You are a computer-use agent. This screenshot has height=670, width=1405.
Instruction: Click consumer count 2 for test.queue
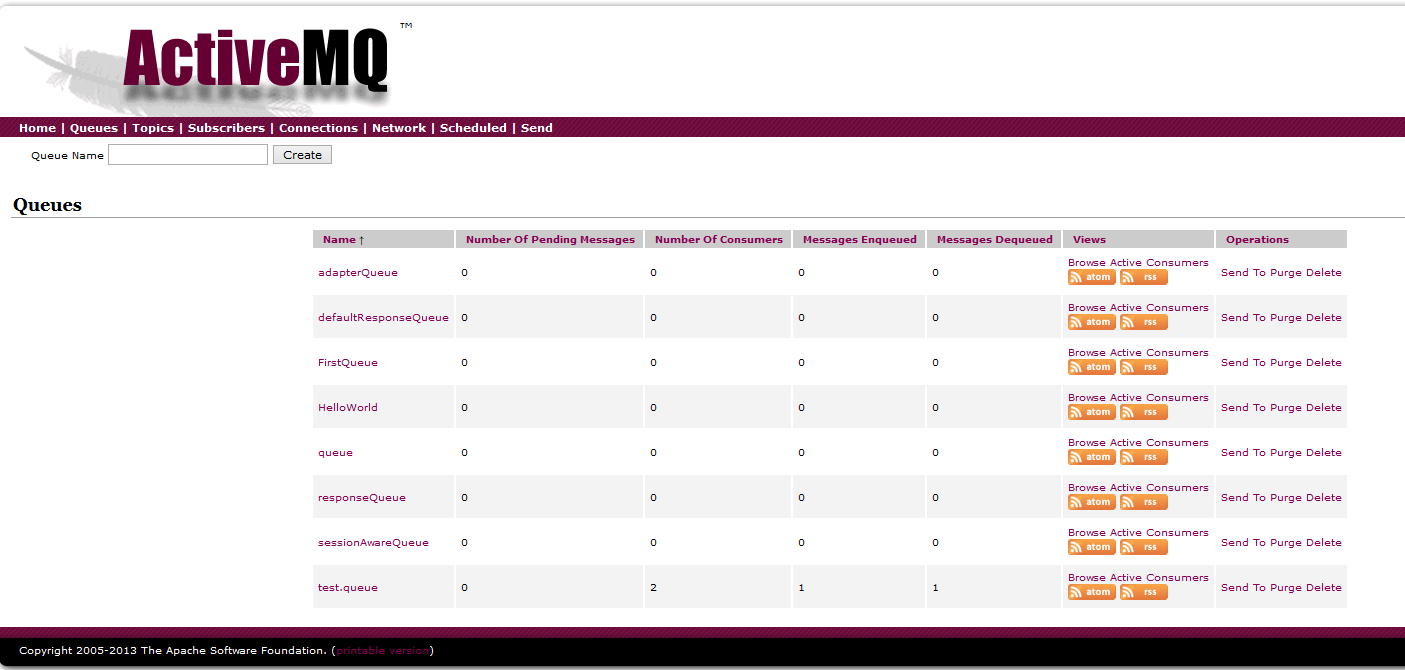pos(653,588)
